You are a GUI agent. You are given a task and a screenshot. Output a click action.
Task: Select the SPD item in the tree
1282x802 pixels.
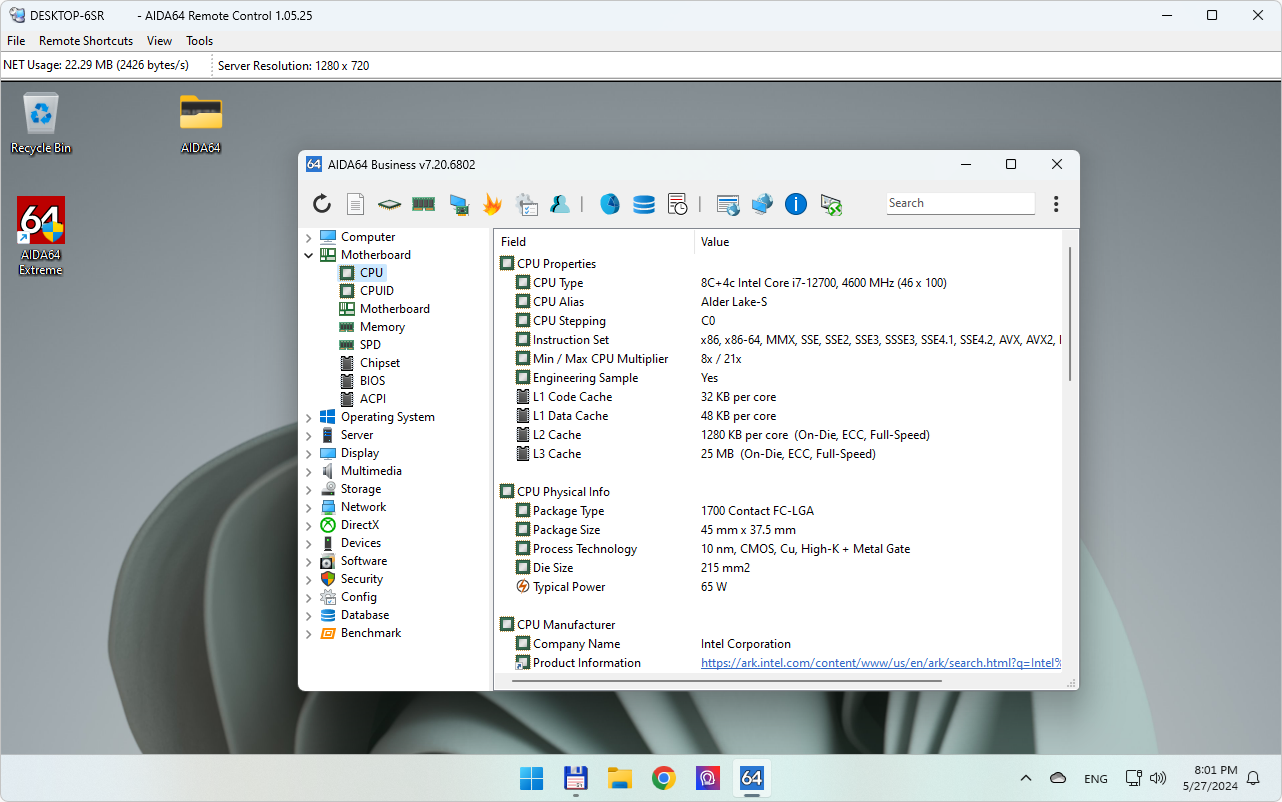click(370, 345)
